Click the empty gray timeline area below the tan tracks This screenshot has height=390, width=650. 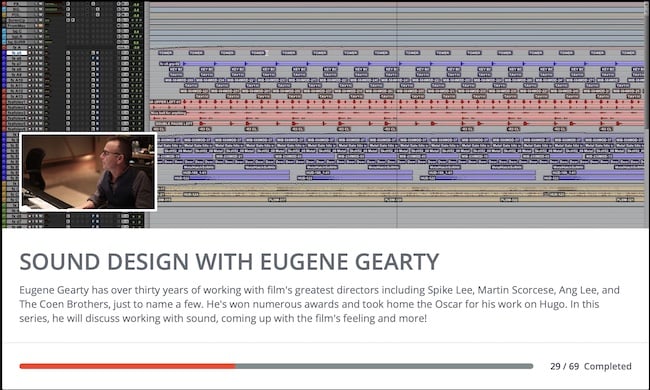tap(396, 216)
